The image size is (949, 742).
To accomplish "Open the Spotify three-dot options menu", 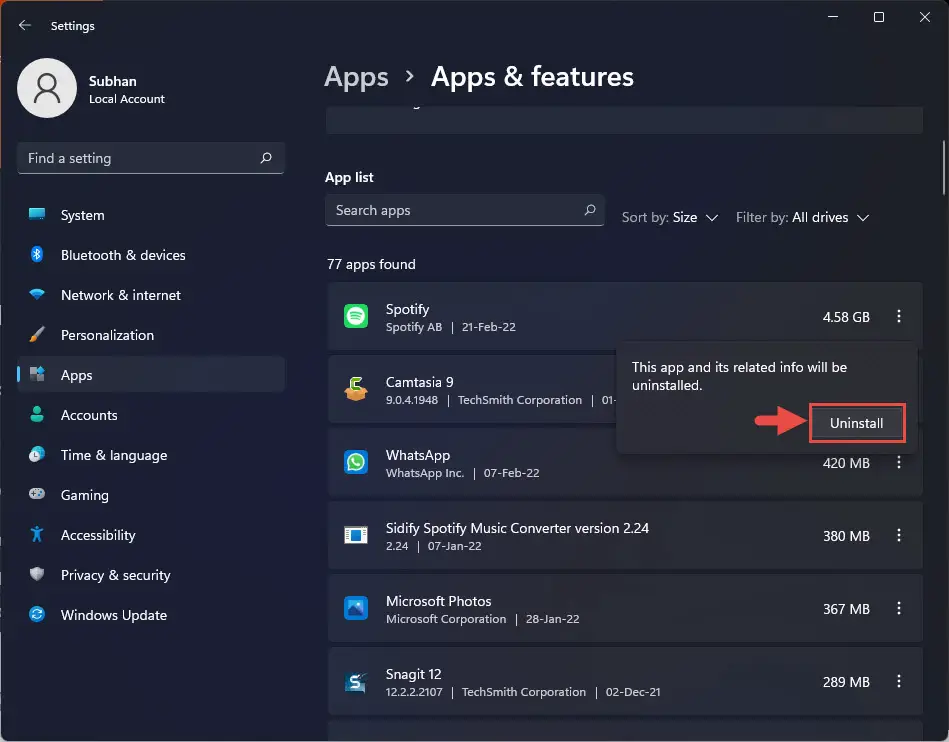I will (x=899, y=317).
